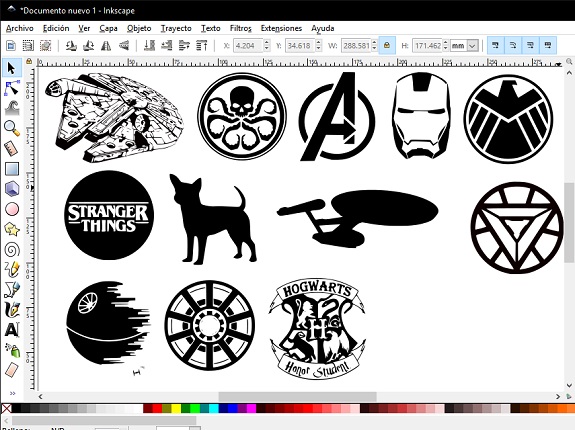Click horizontal scrollbar right arrow

coord(558,397)
